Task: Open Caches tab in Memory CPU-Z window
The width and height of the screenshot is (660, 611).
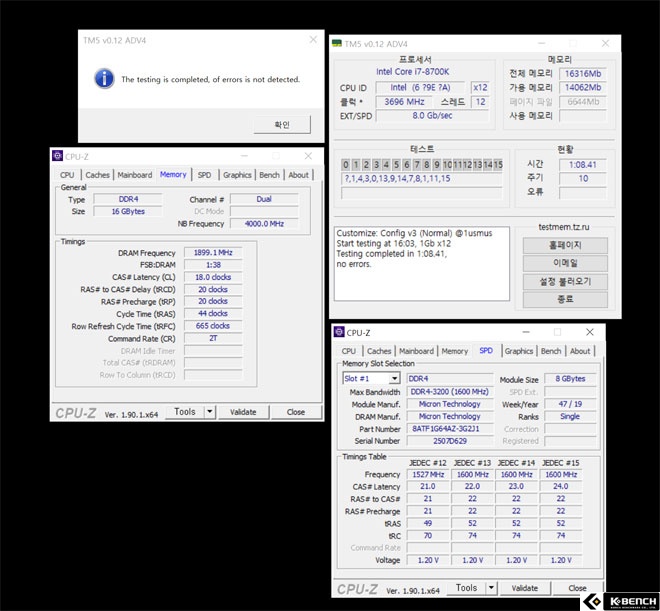Action: [x=97, y=175]
